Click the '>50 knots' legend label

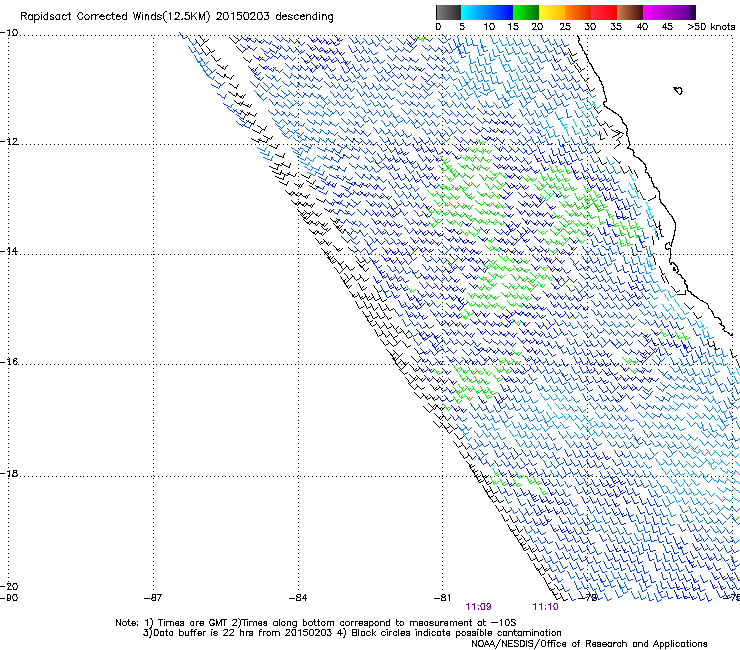(711, 27)
